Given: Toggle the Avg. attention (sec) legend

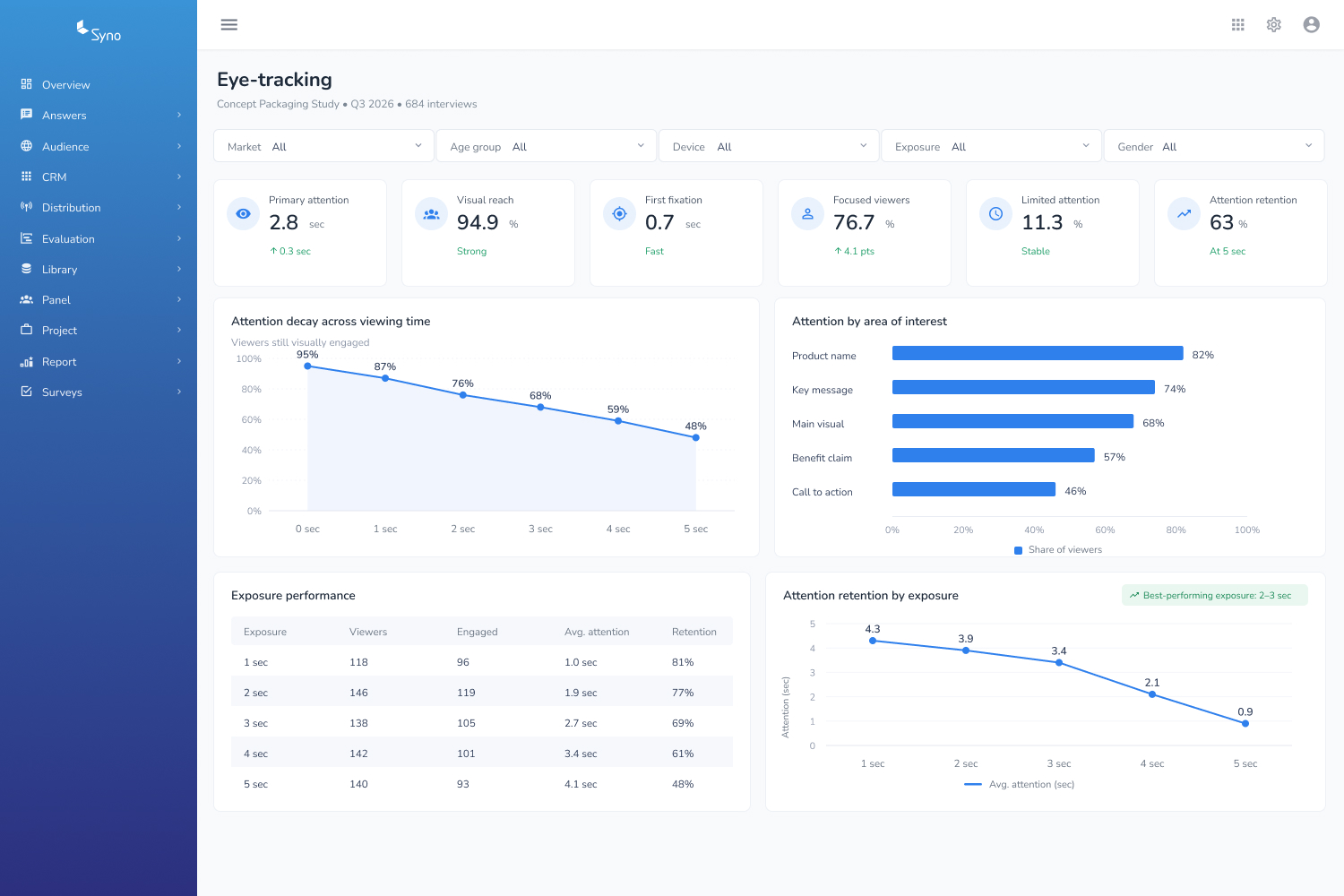Looking at the screenshot, I should 1020,785.
